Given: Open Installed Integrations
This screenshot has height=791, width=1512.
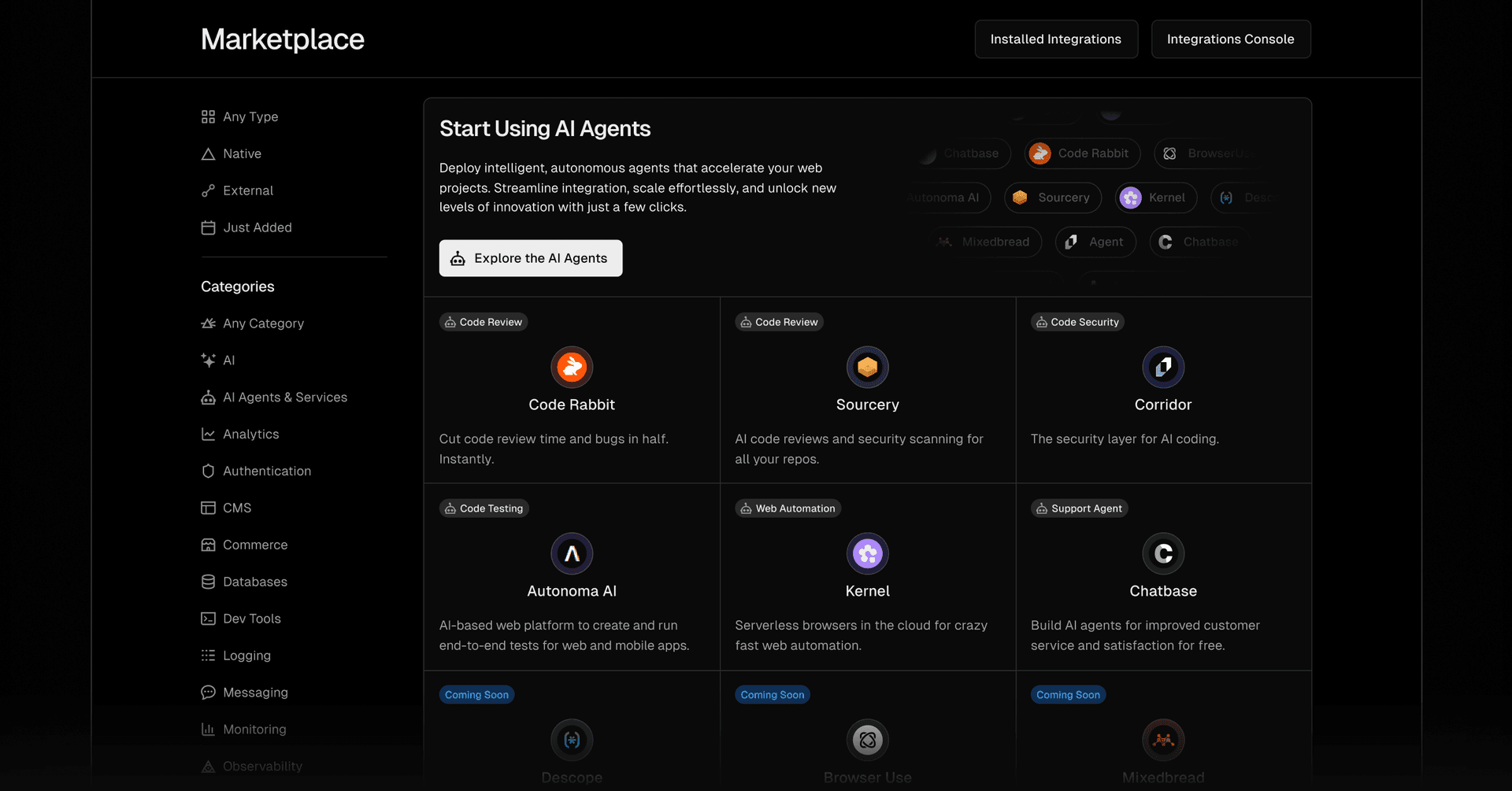Looking at the screenshot, I should pyautogui.click(x=1056, y=39).
